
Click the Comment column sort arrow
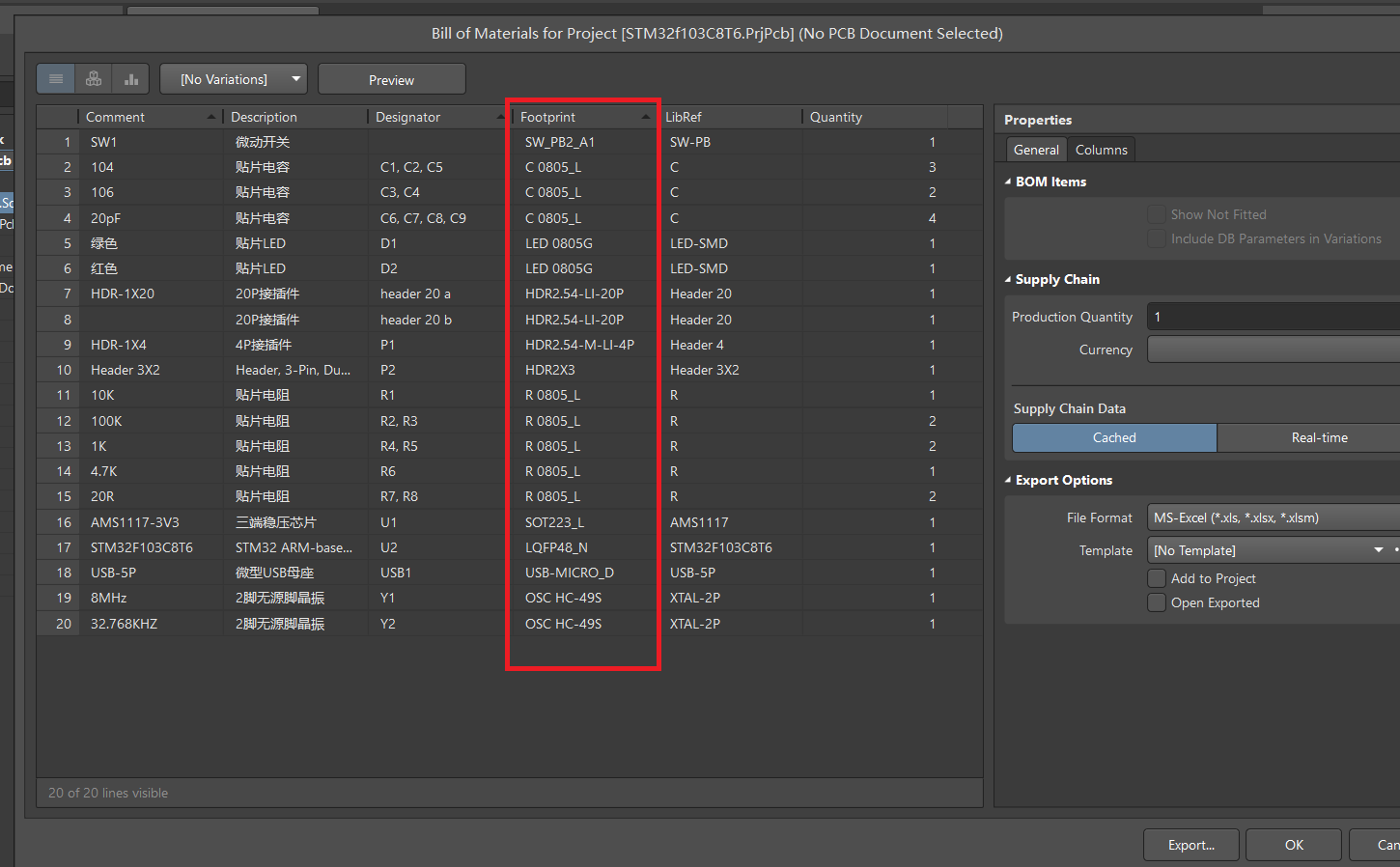(x=211, y=117)
